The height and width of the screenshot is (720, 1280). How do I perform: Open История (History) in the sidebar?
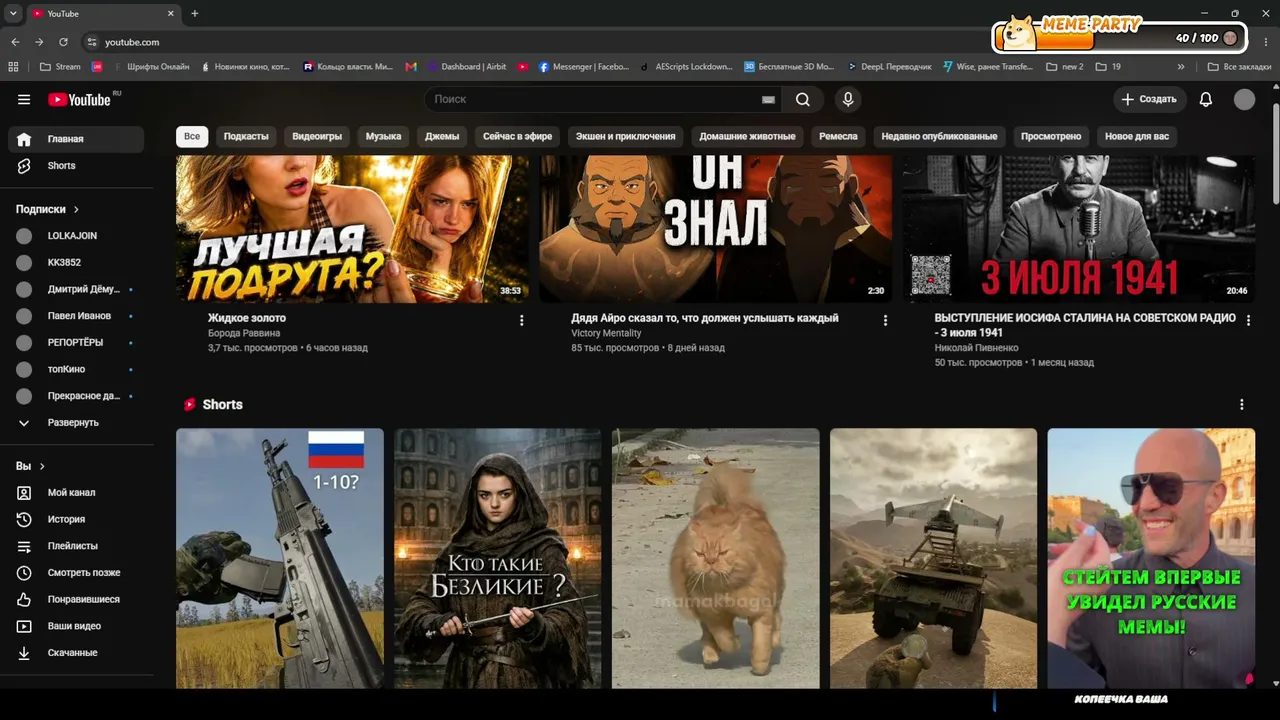pyautogui.click(x=76, y=519)
